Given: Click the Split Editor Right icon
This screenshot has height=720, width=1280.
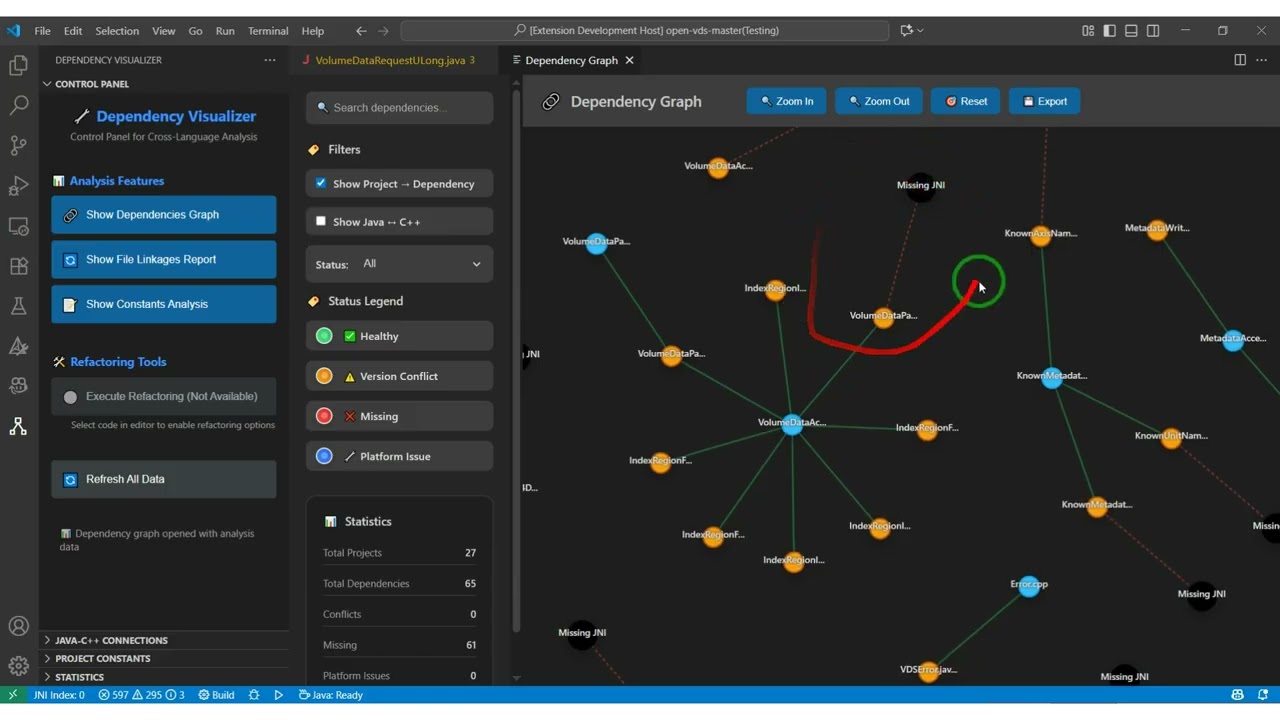Looking at the screenshot, I should 1240,60.
